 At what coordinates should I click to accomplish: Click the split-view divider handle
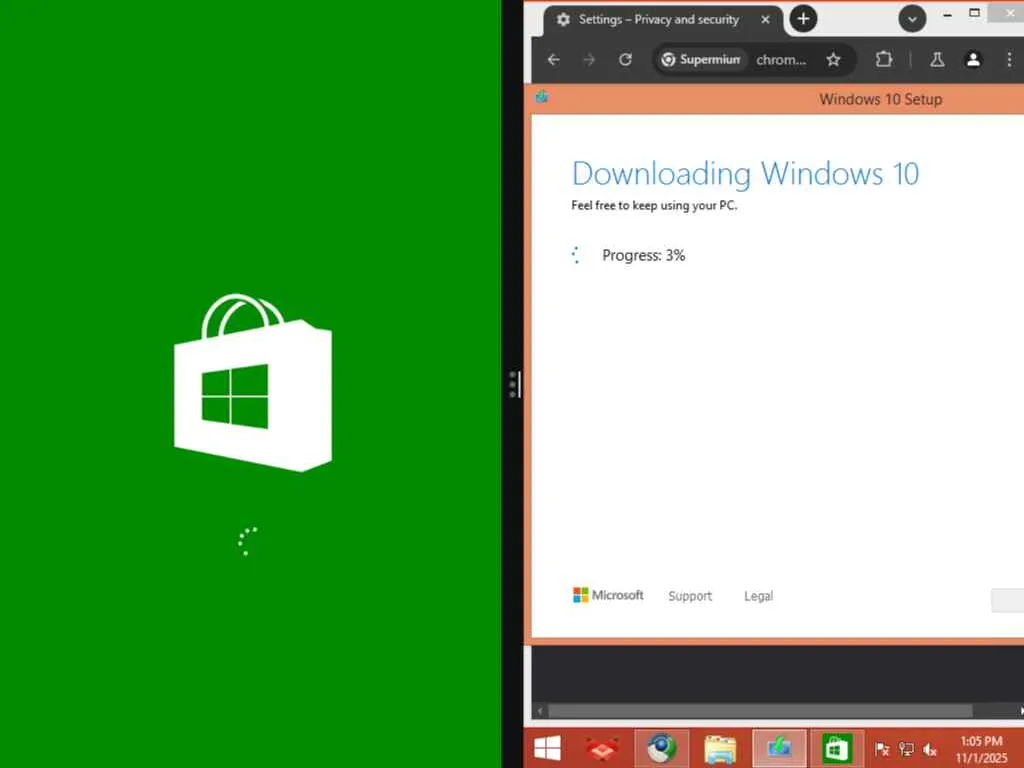pos(513,384)
